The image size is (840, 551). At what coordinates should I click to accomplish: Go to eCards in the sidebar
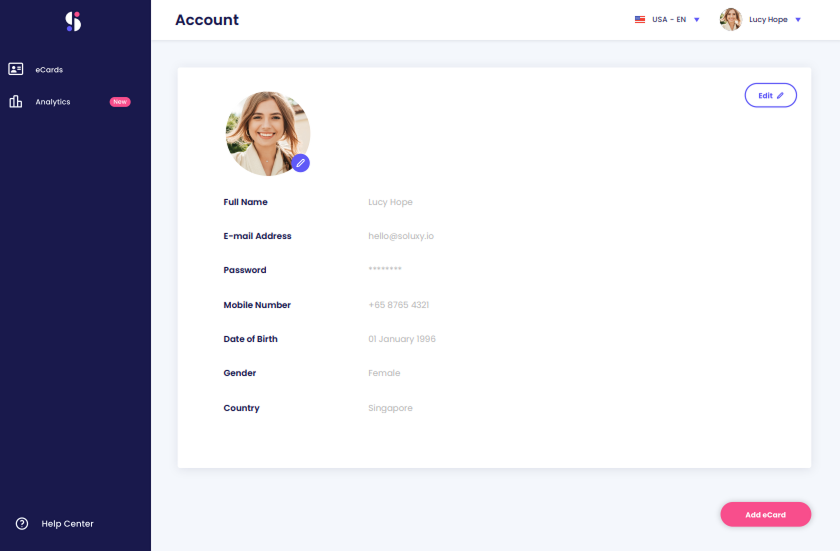tap(49, 70)
